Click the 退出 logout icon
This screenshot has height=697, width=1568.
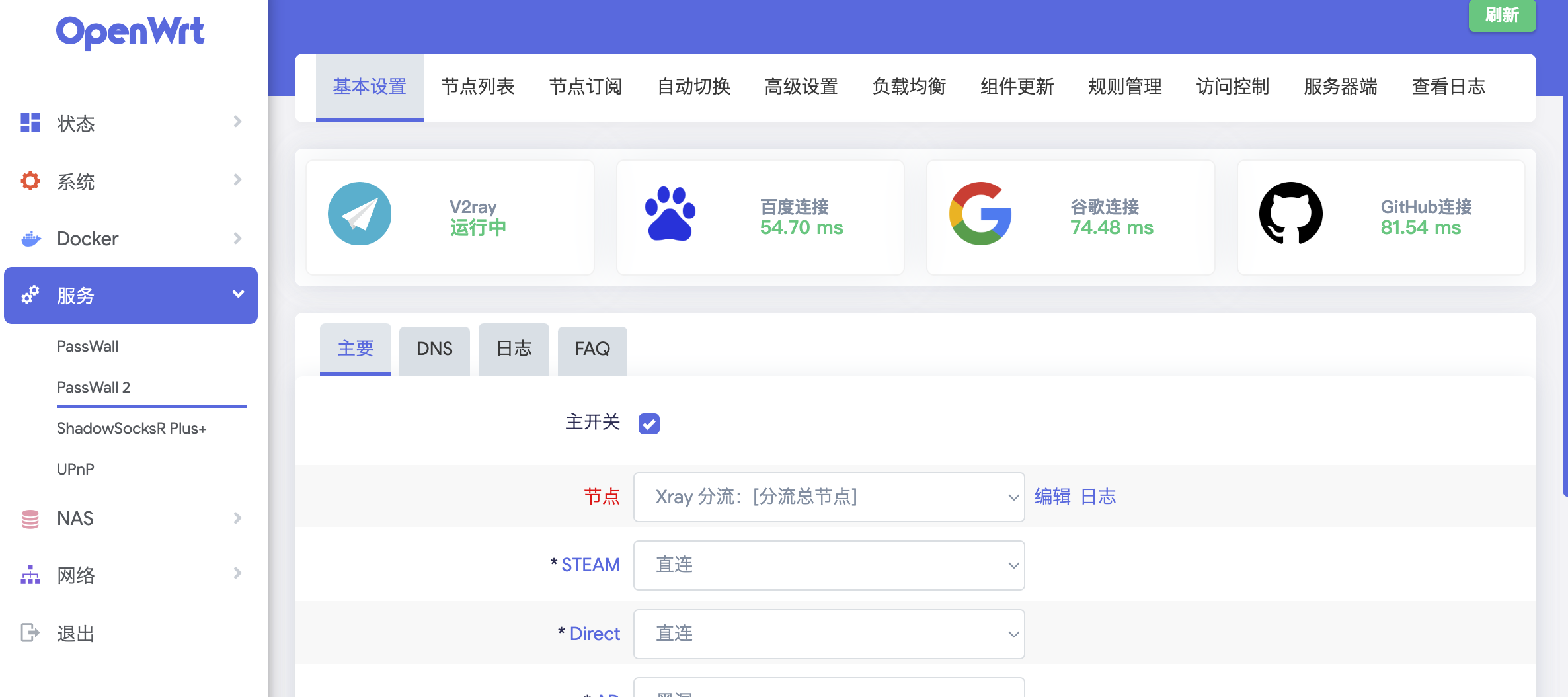pyautogui.click(x=30, y=633)
